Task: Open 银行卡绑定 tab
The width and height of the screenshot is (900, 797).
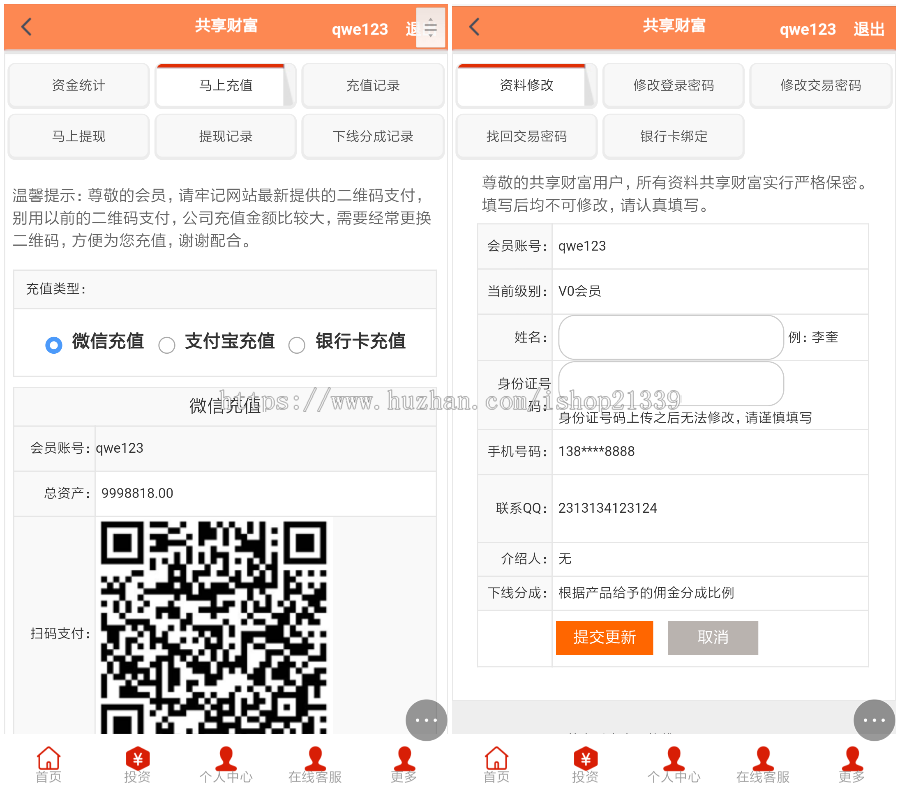Action: click(x=674, y=137)
